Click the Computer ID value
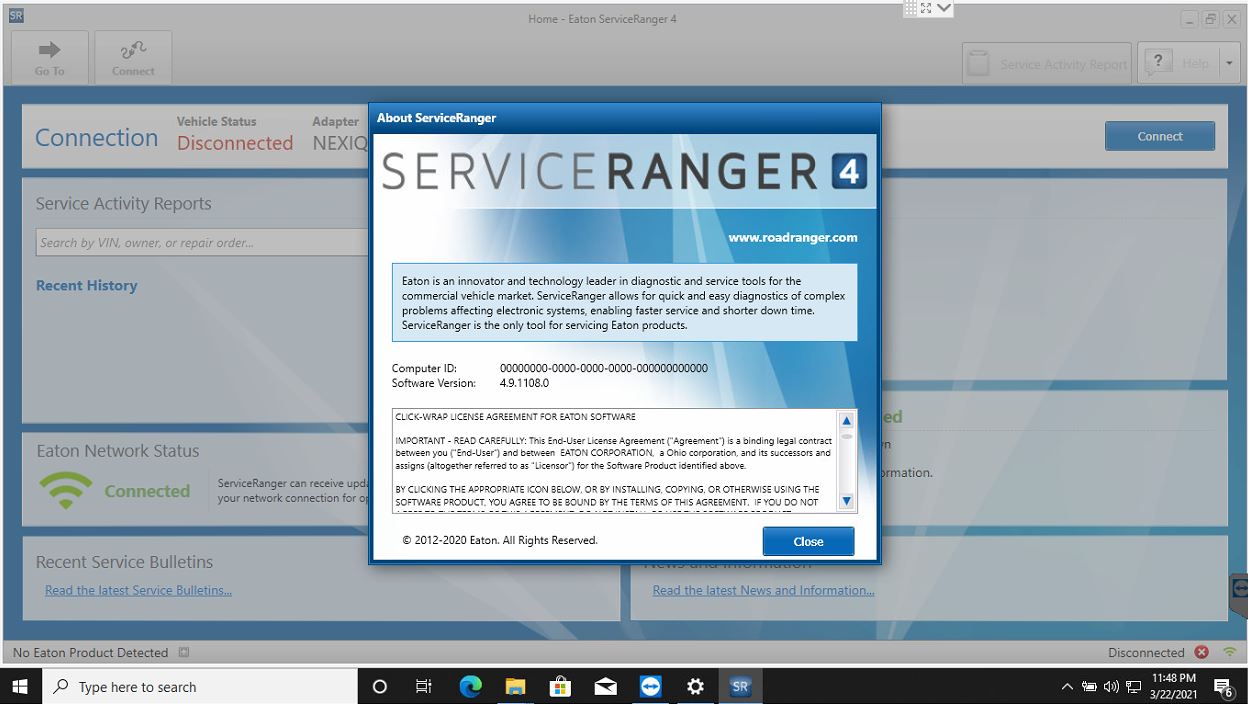This screenshot has width=1248, height=704. point(604,368)
